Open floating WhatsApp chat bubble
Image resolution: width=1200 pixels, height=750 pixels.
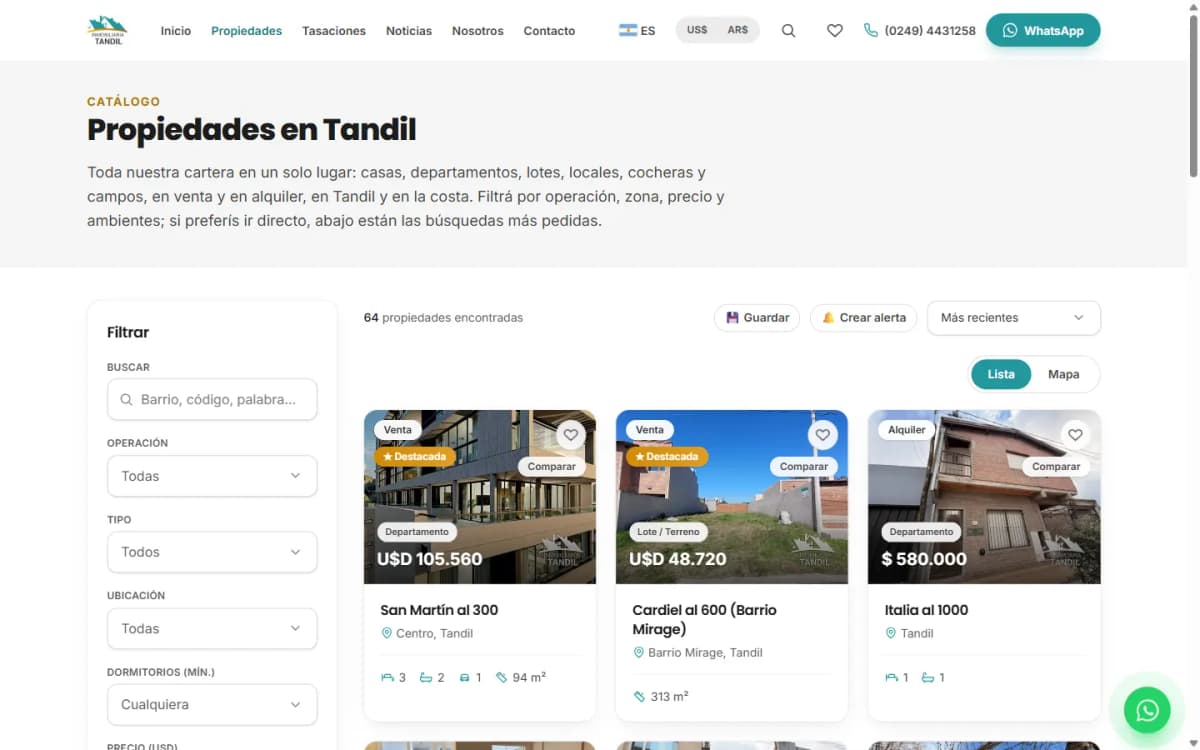pyautogui.click(x=1147, y=710)
